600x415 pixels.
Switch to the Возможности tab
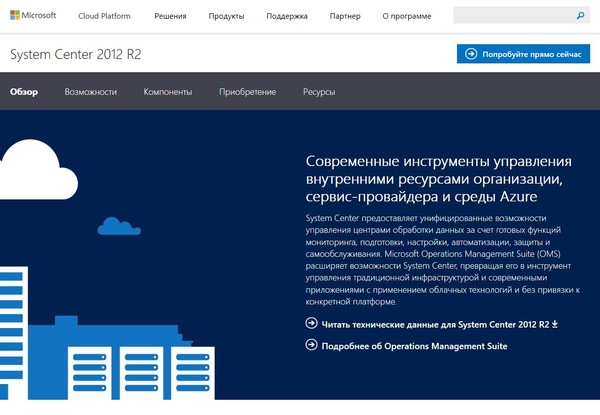coord(90,92)
